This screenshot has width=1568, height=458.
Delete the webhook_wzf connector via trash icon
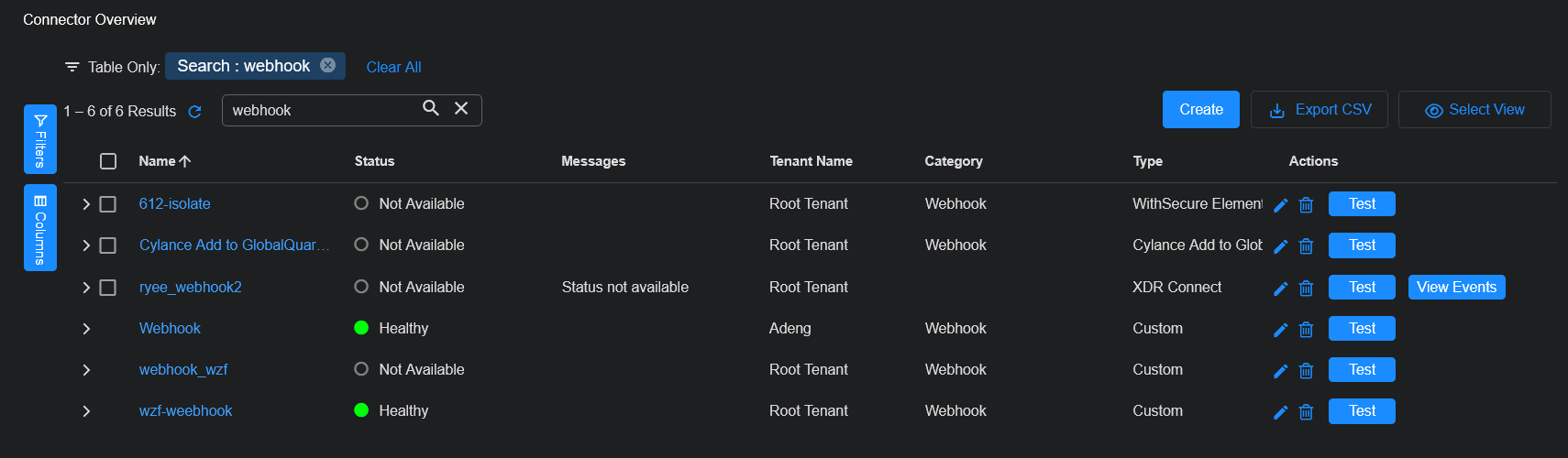click(1306, 371)
